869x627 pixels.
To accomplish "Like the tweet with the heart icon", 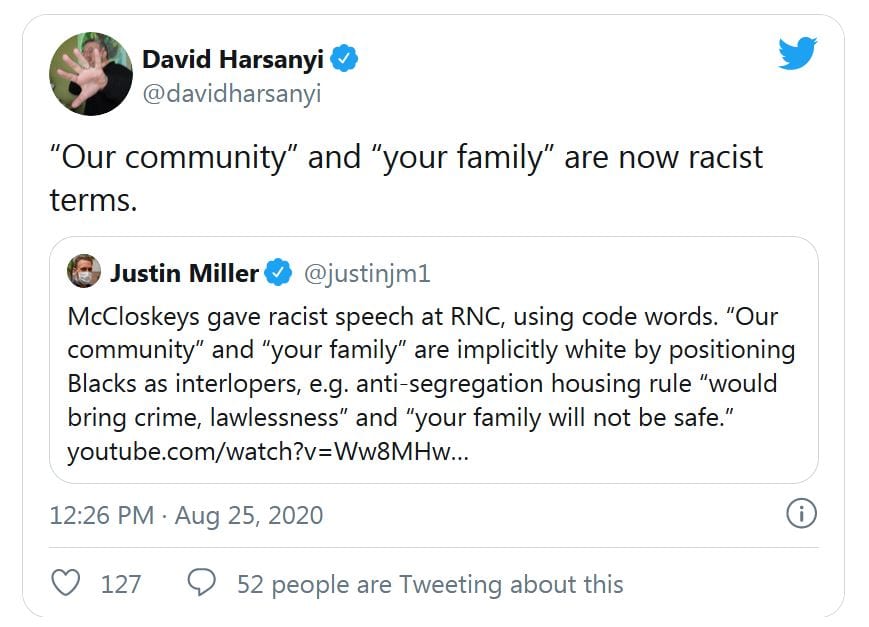I will 65,582.
